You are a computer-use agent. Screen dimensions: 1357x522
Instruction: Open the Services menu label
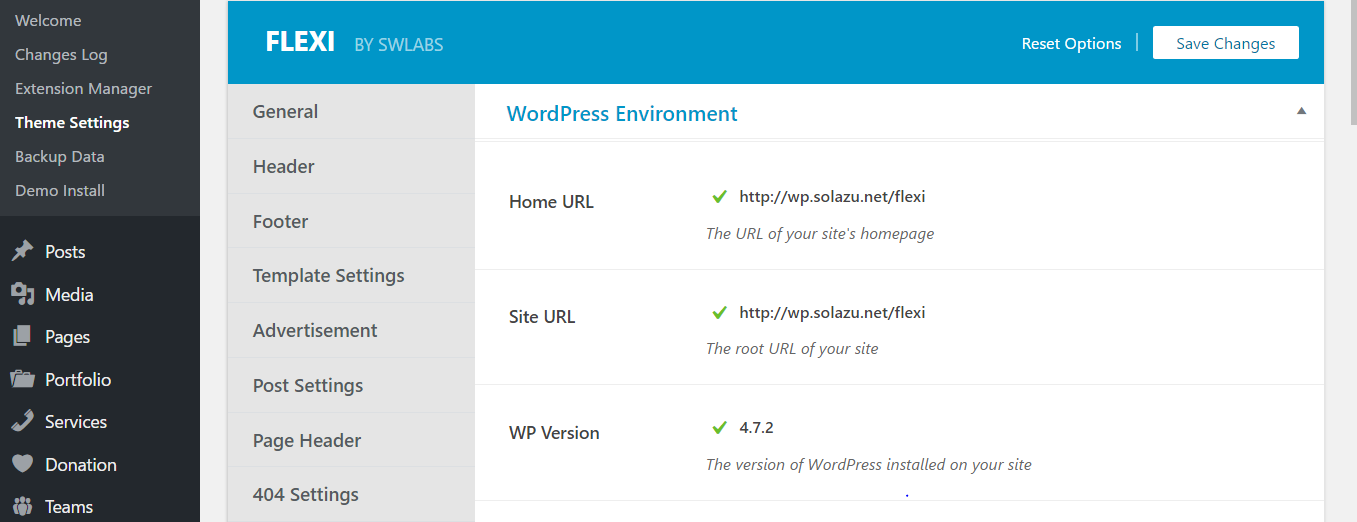coord(76,422)
